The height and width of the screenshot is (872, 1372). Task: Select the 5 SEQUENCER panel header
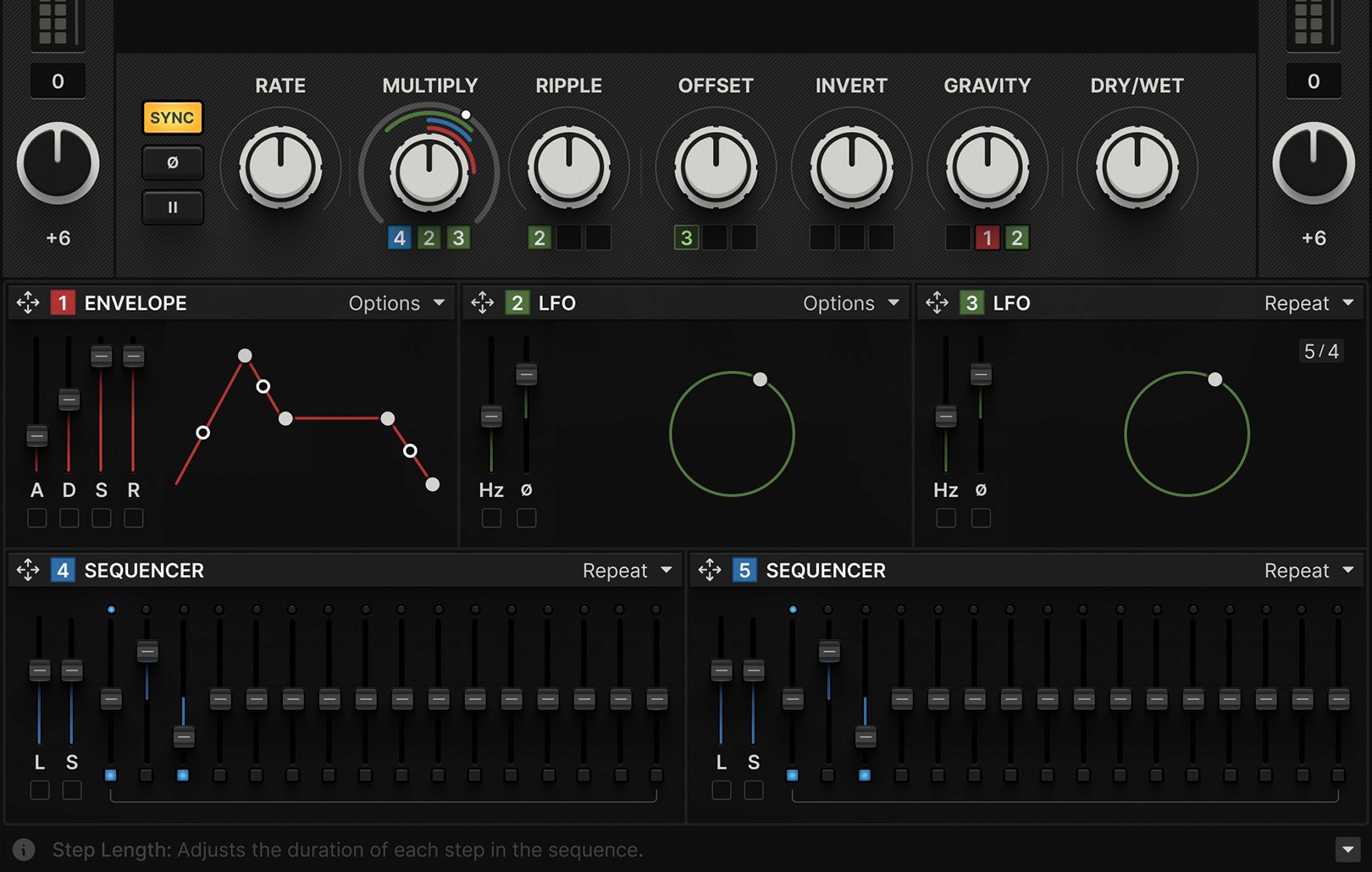[824, 570]
